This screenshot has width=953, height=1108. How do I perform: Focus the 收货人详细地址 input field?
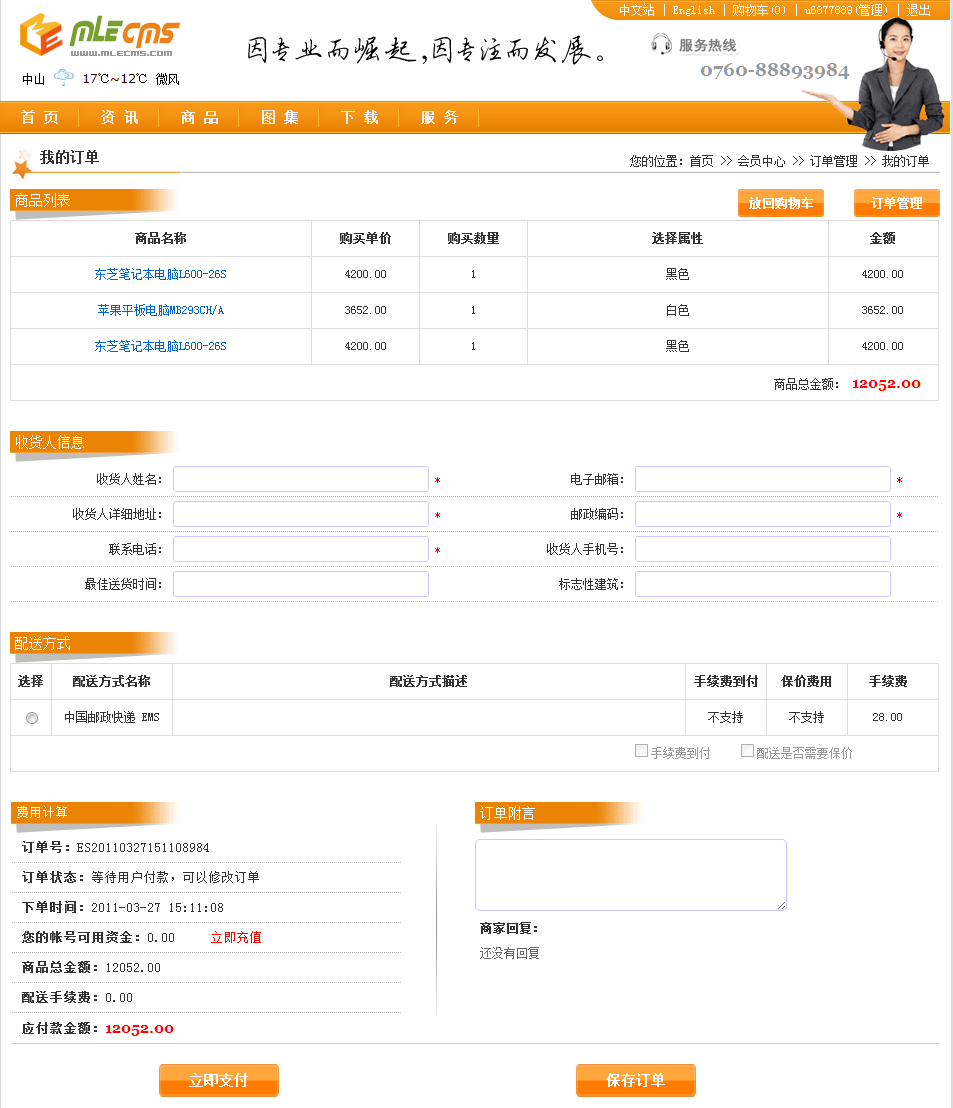pos(301,514)
